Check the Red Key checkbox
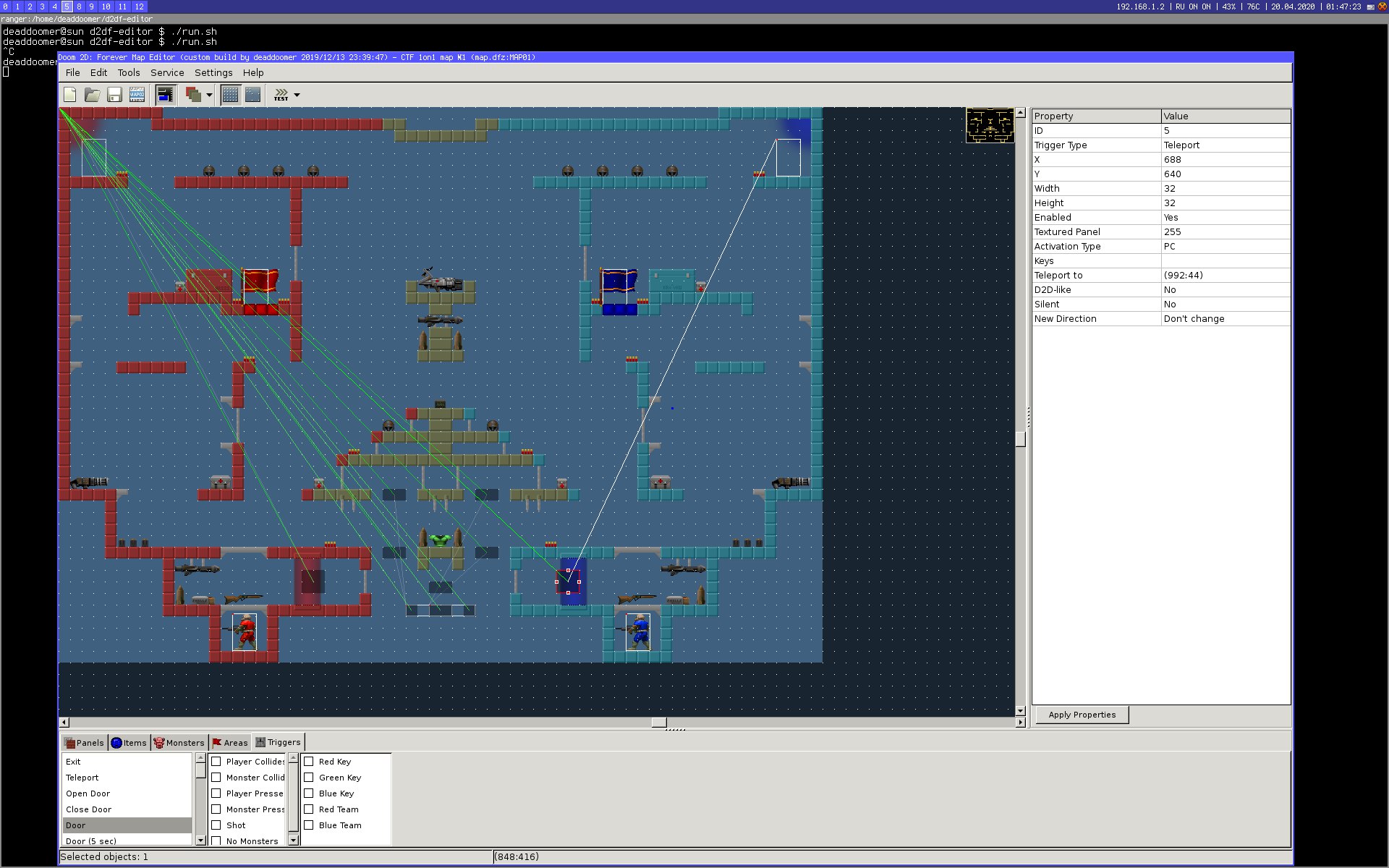The image size is (1389, 868). point(309,762)
